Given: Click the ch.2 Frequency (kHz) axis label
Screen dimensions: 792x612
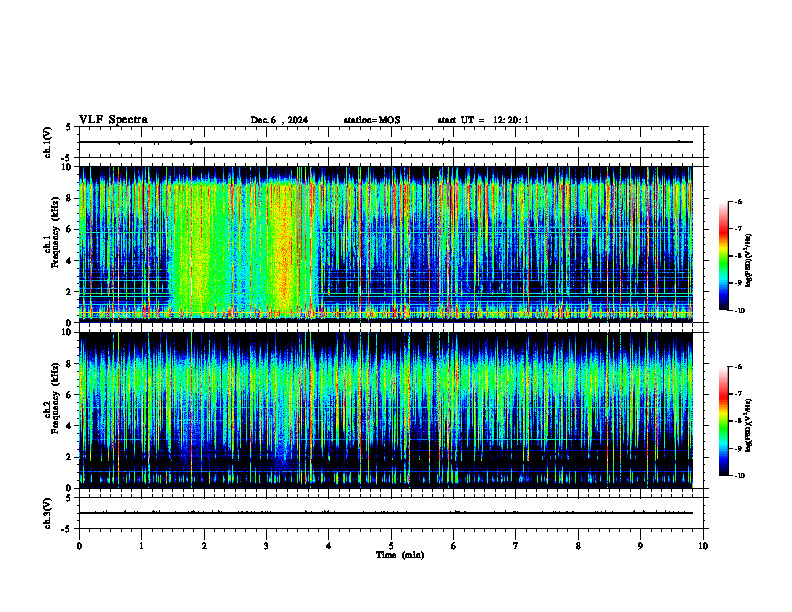Looking at the screenshot, I should pyautogui.click(x=52, y=398).
